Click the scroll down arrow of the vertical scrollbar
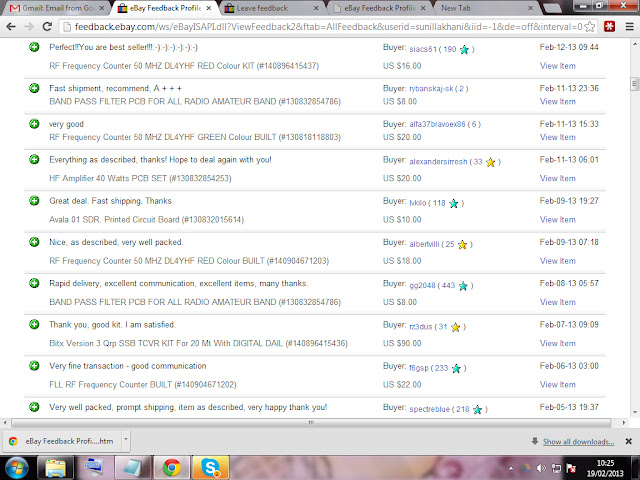640x480 pixels. 634,412
